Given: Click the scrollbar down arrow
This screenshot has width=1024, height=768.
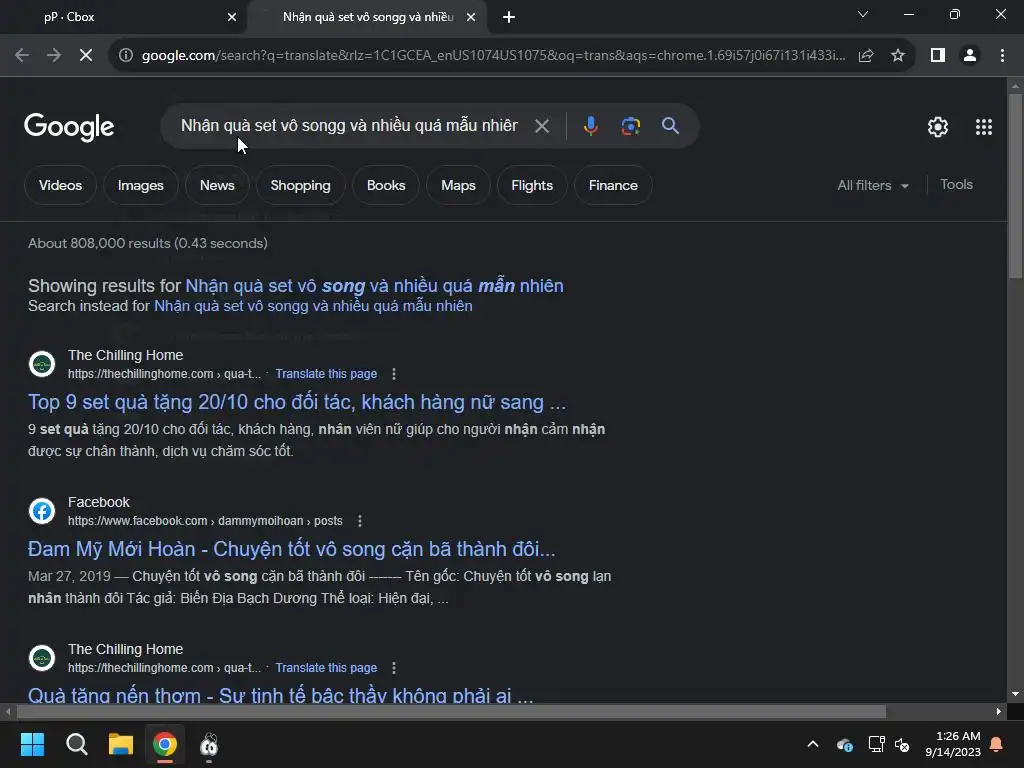Looking at the screenshot, I should 1015,694.
